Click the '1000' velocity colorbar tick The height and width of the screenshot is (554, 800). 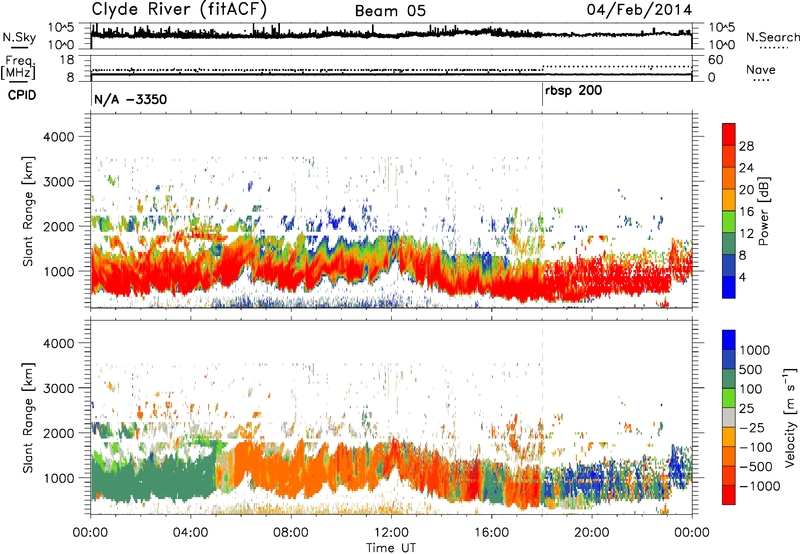point(755,350)
